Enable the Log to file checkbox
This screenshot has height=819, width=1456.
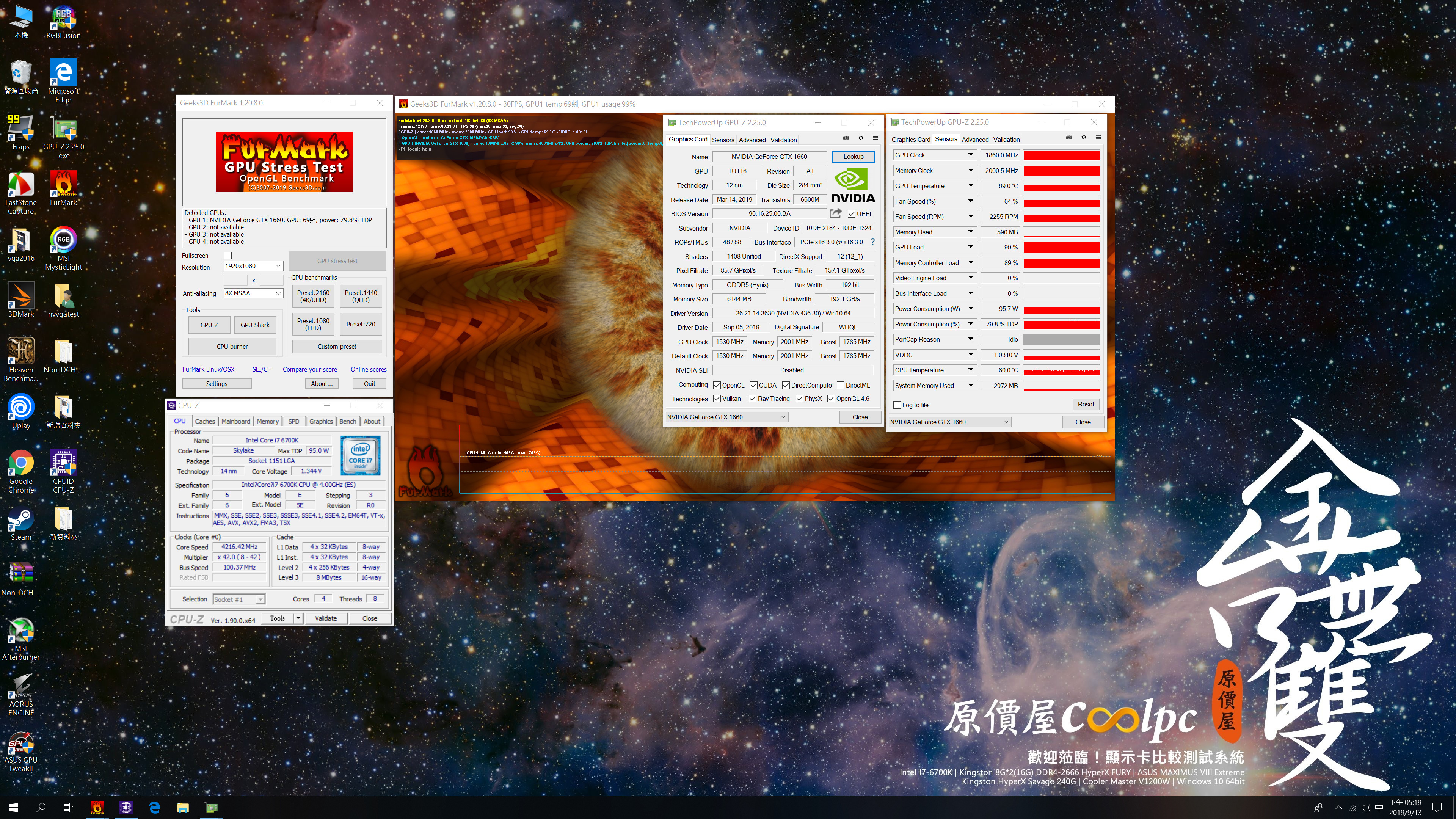[897, 405]
